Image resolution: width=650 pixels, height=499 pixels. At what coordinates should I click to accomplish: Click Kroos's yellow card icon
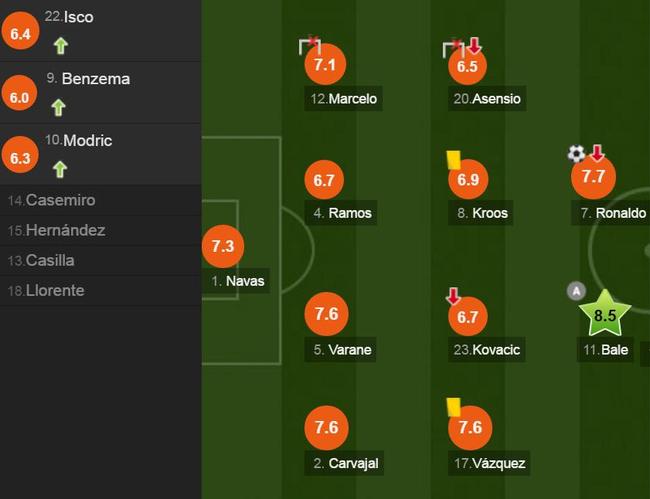click(x=454, y=160)
